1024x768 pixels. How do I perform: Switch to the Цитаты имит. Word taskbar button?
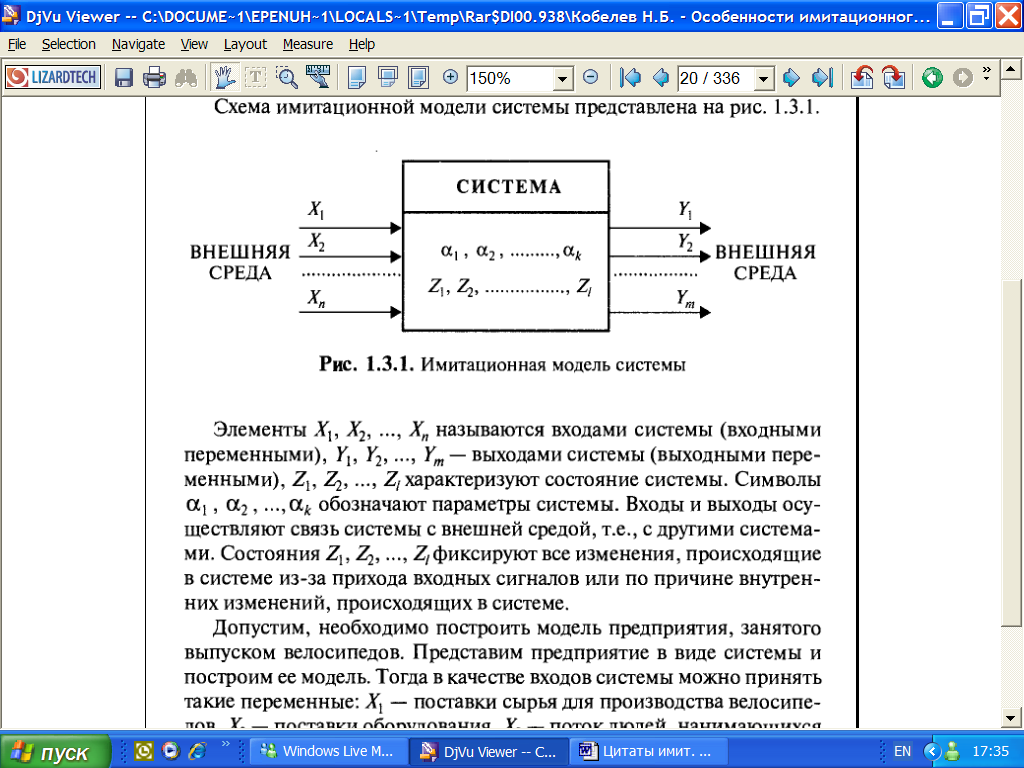pos(649,752)
